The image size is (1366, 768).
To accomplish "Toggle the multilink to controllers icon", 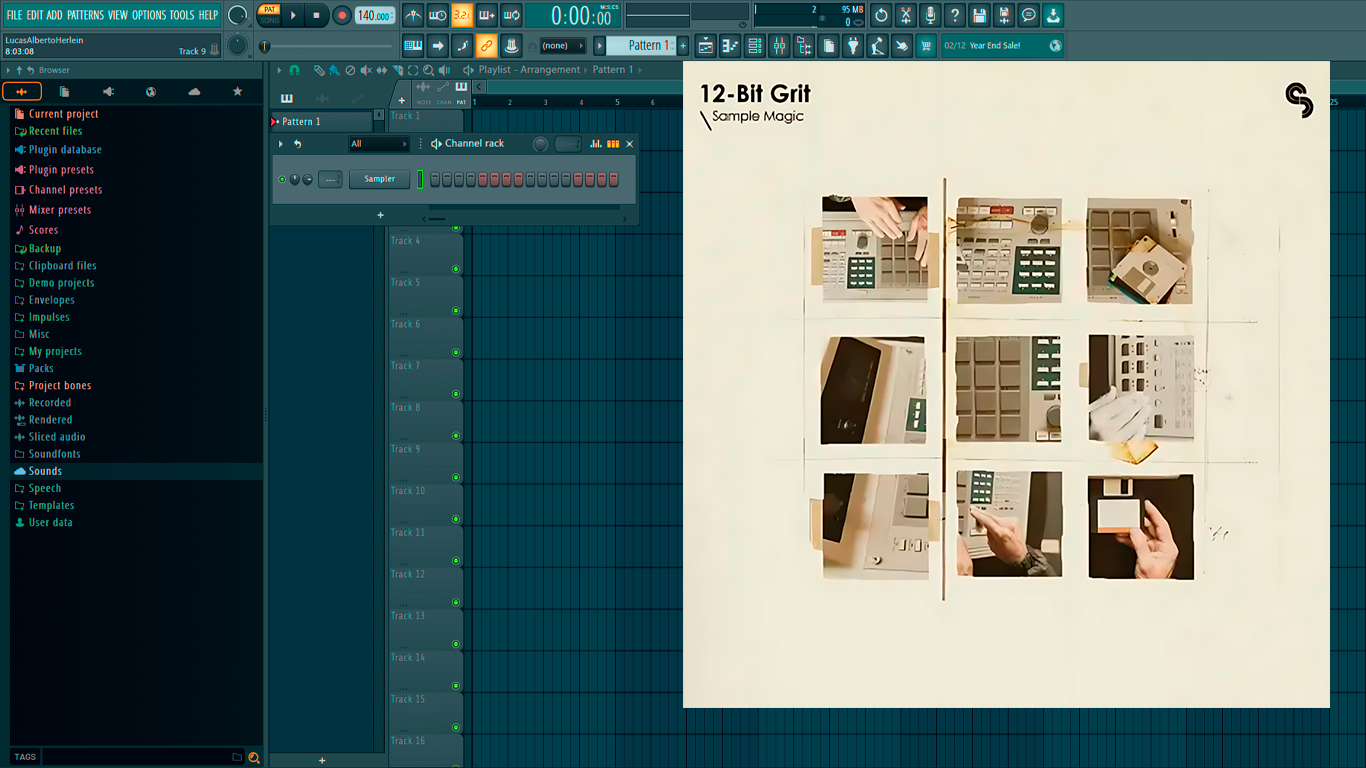I will pos(486,45).
